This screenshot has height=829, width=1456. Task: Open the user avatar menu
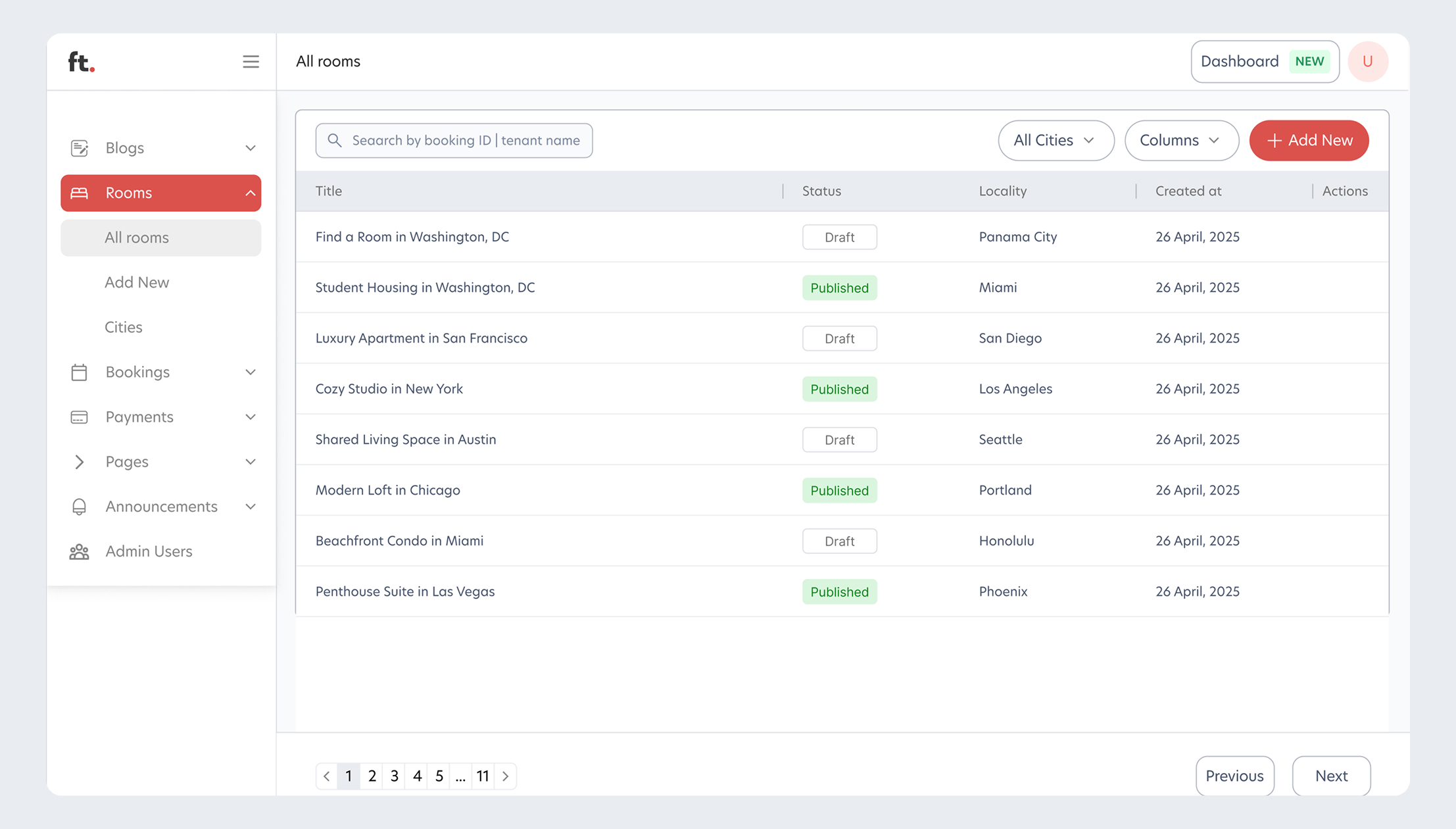click(x=1368, y=61)
